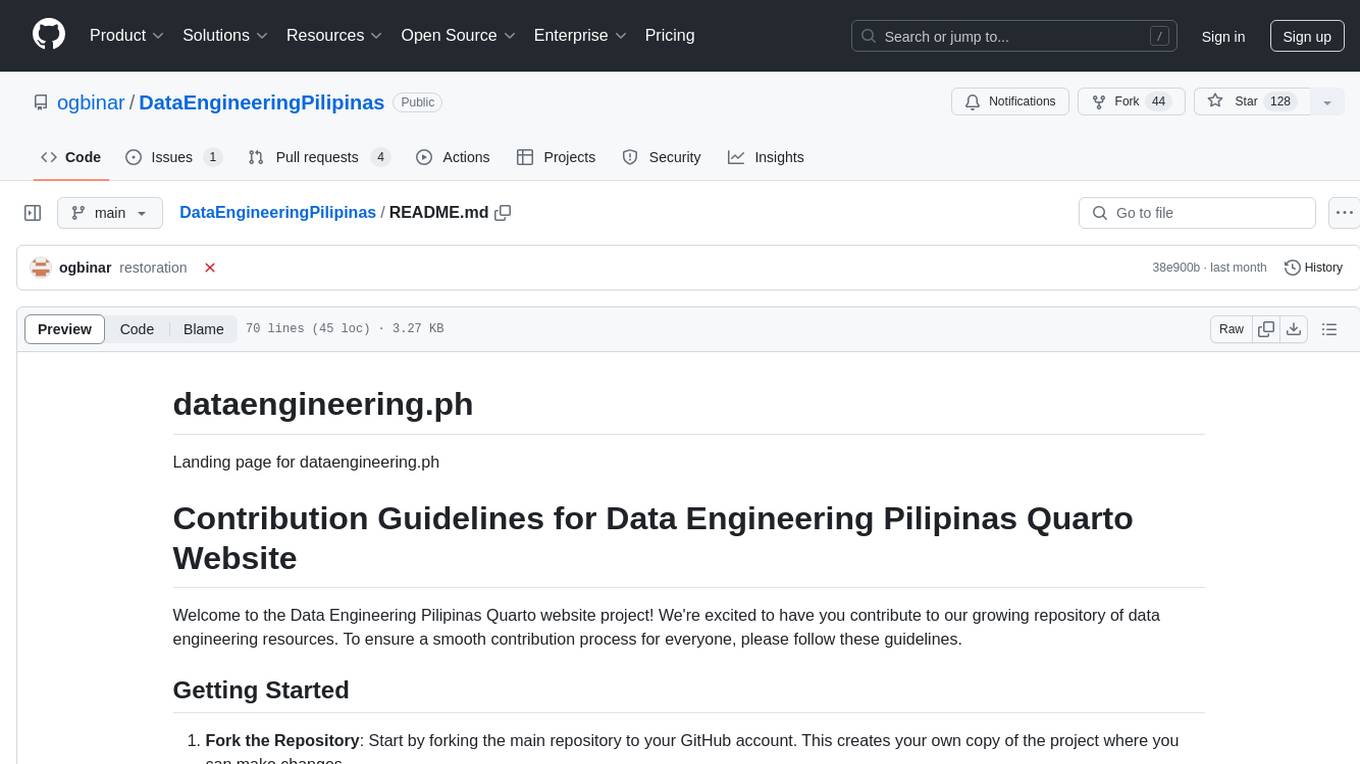This screenshot has width=1360, height=764.
Task: Click the Public visibility label
Action: point(417,102)
